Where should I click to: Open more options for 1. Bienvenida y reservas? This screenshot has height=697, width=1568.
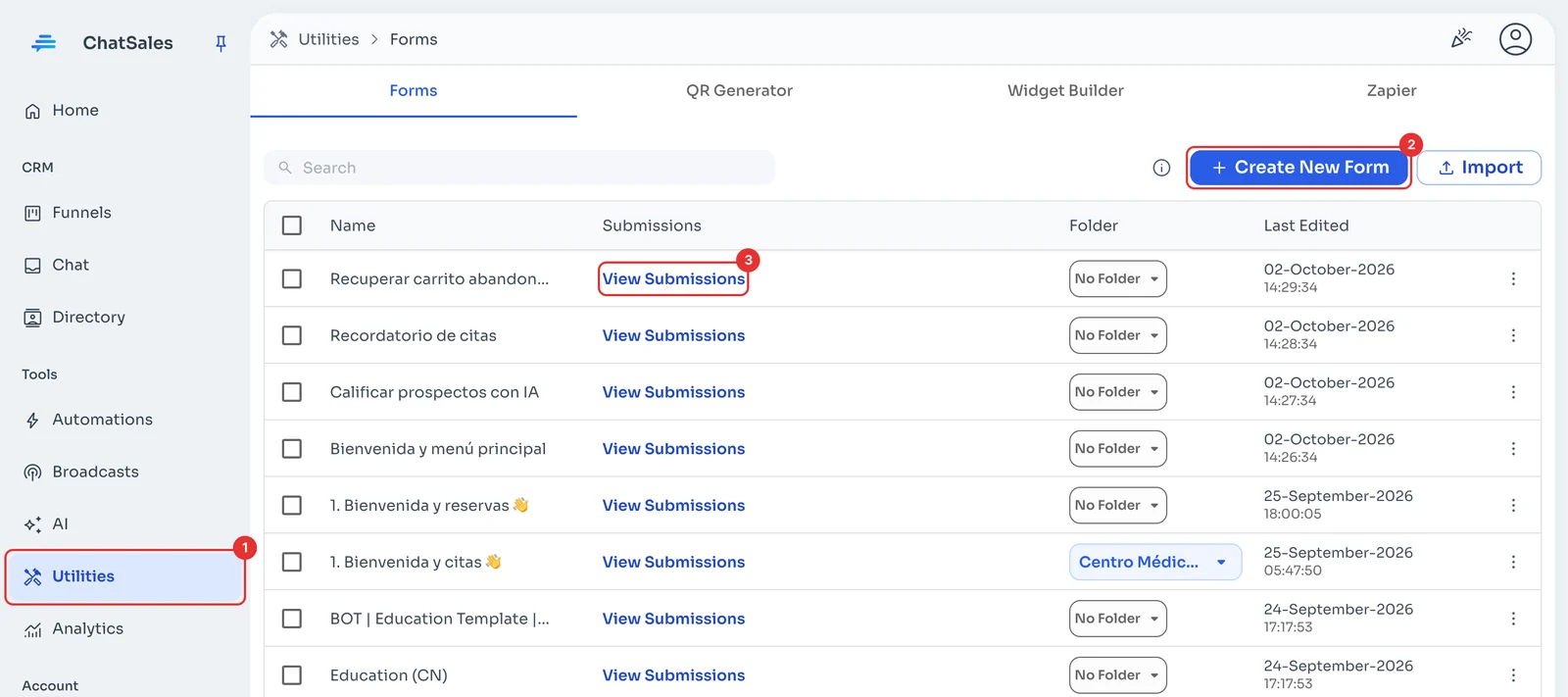(x=1513, y=505)
